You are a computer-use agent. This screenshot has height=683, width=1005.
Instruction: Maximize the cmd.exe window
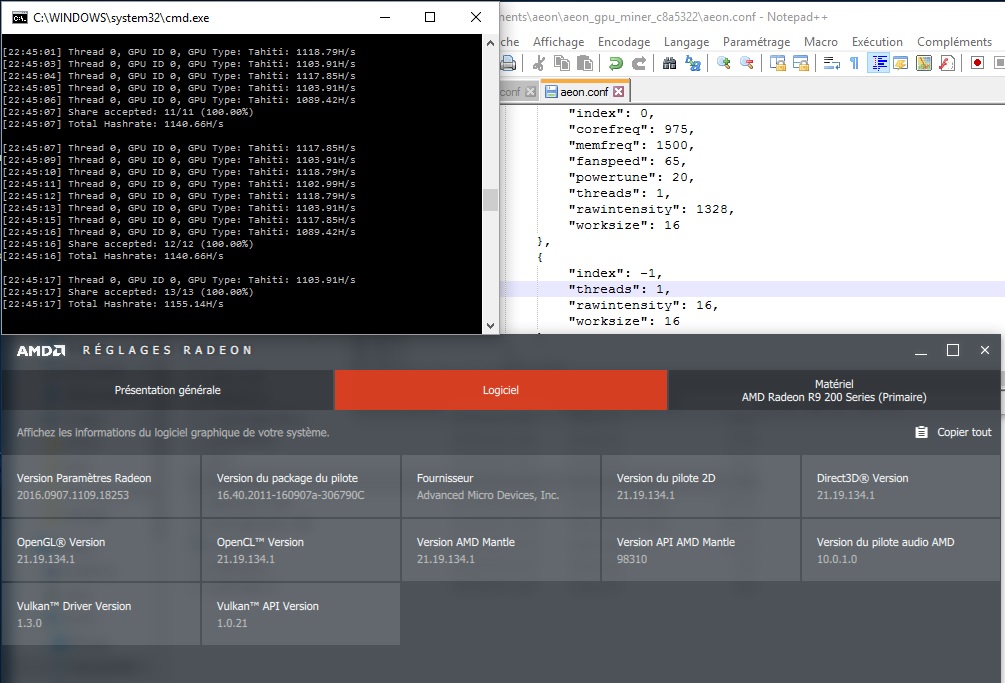pos(430,17)
